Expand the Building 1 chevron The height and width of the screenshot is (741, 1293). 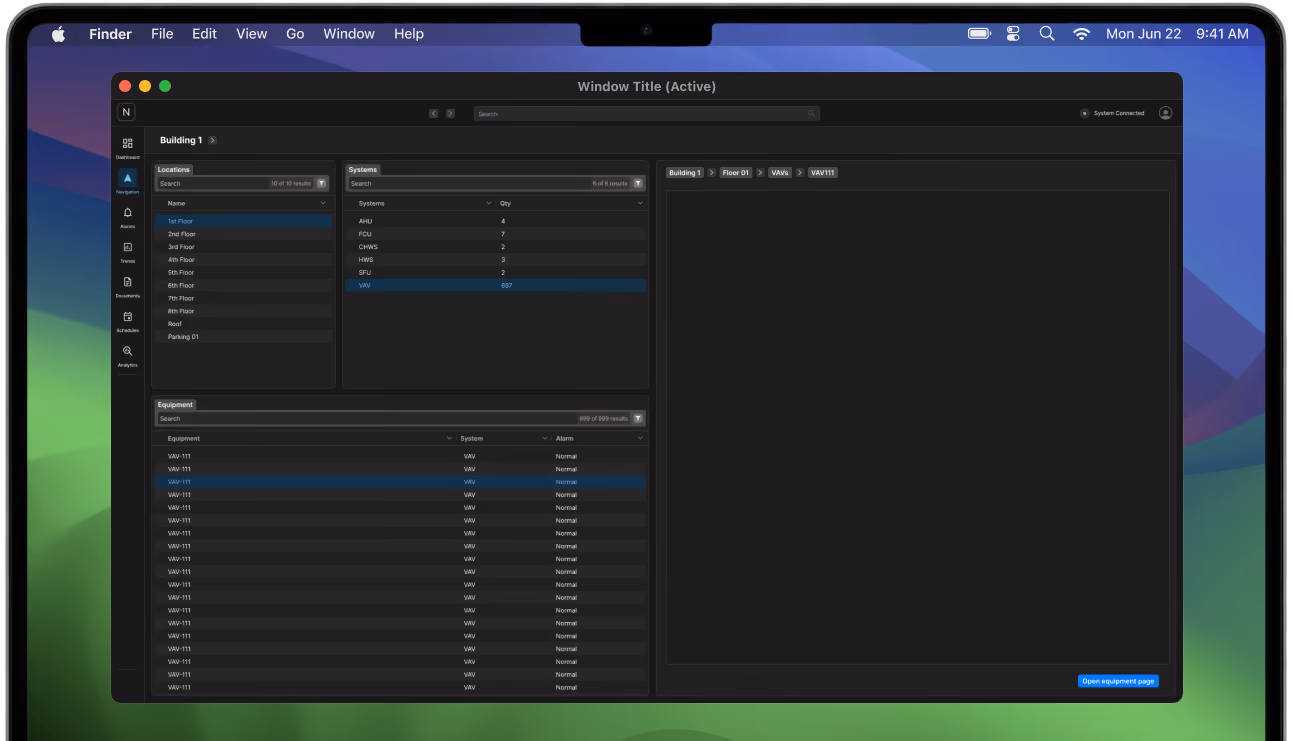click(213, 140)
